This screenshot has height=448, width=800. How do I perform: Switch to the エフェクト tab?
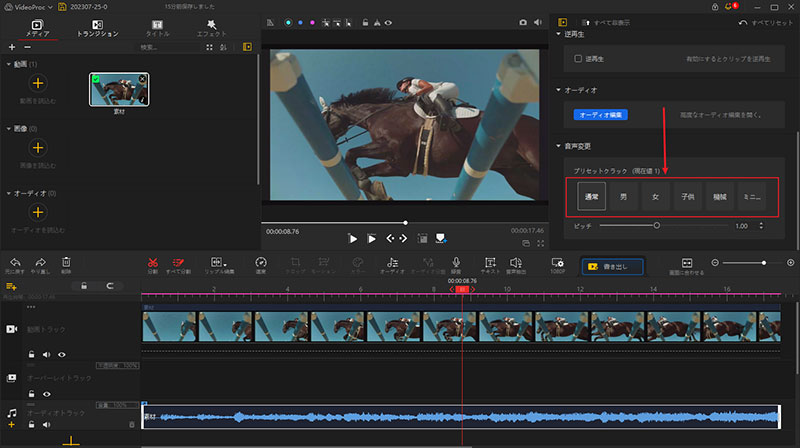211,28
